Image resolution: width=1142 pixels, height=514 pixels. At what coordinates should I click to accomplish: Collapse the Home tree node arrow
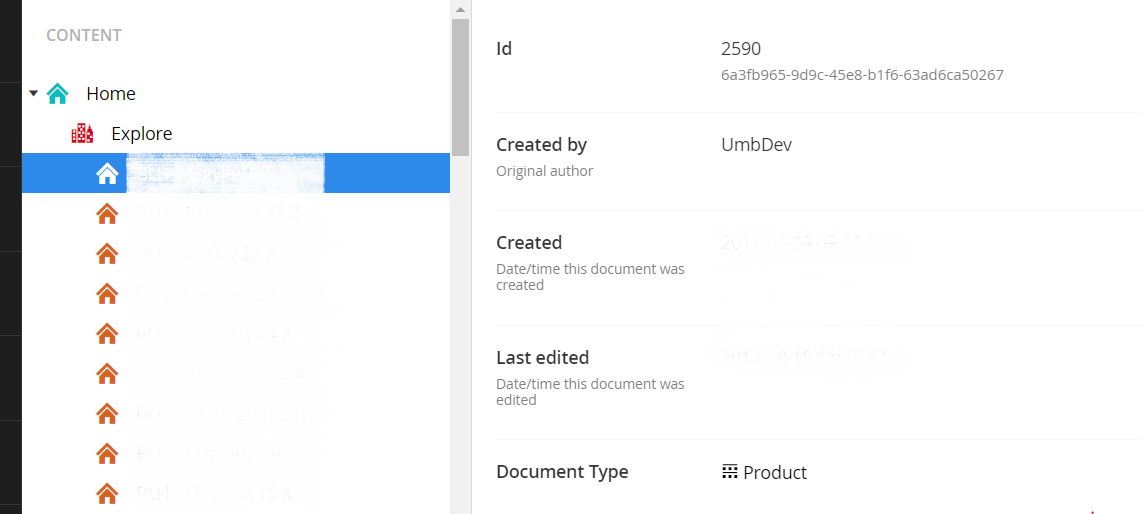pyautogui.click(x=34, y=93)
